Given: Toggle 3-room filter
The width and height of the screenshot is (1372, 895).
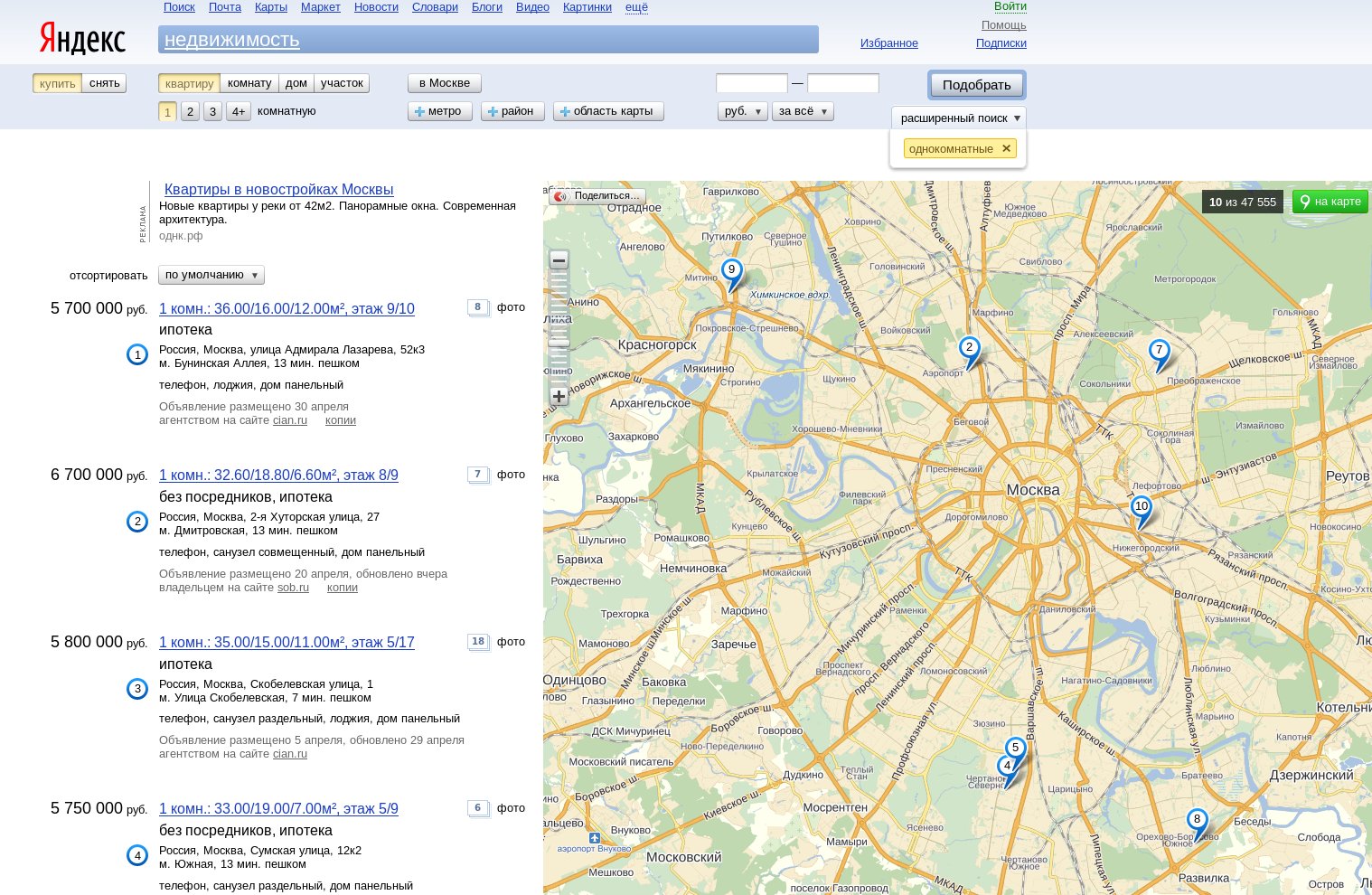Looking at the screenshot, I should [x=212, y=111].
